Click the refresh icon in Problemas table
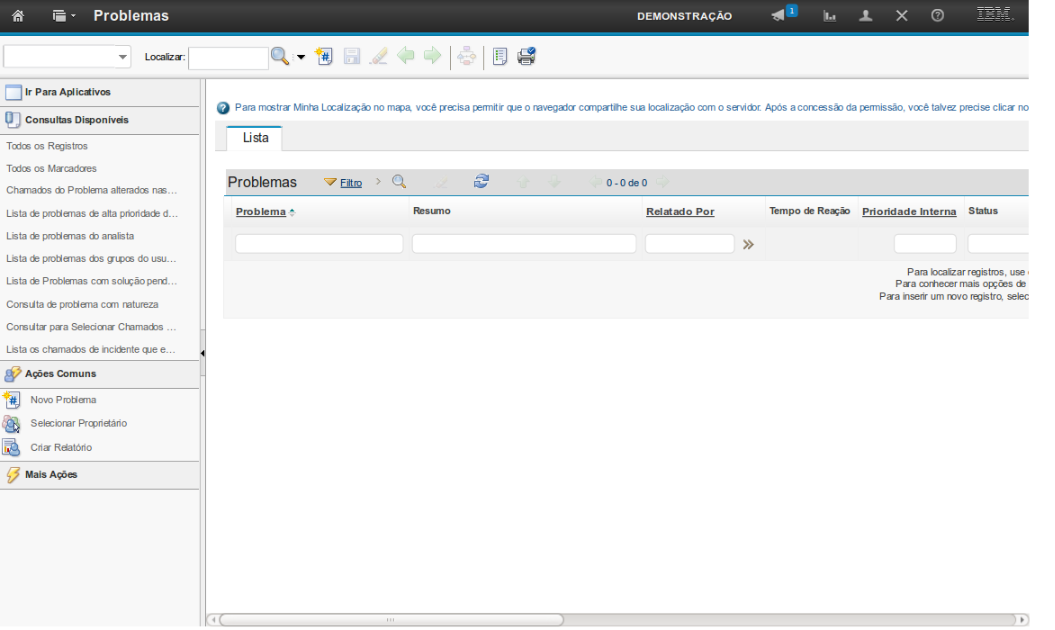The image size is (1055, 630). [481, 182]
